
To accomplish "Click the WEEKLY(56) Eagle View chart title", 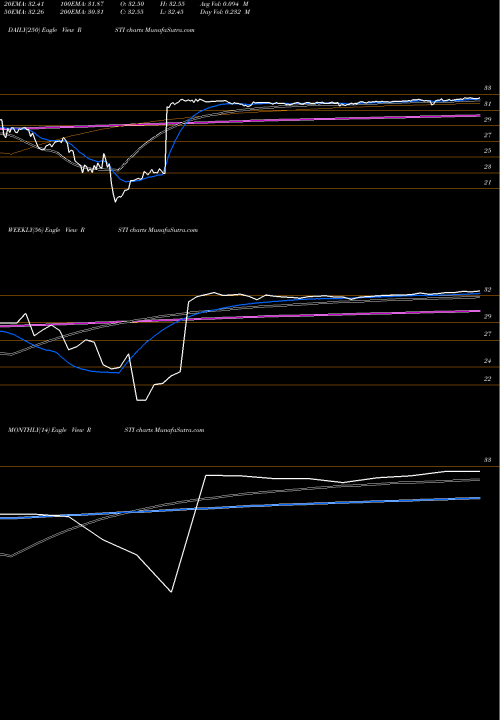I will pos(103,230).
